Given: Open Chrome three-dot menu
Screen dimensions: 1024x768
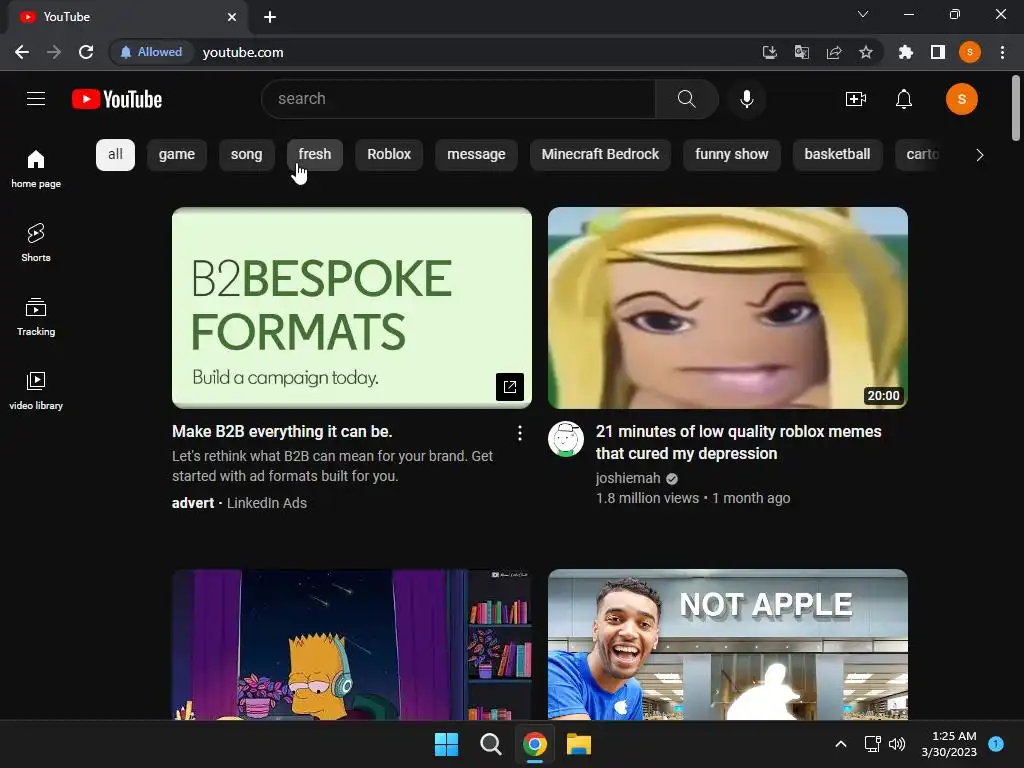Looking at the screenshot, I should [1002, 52].
